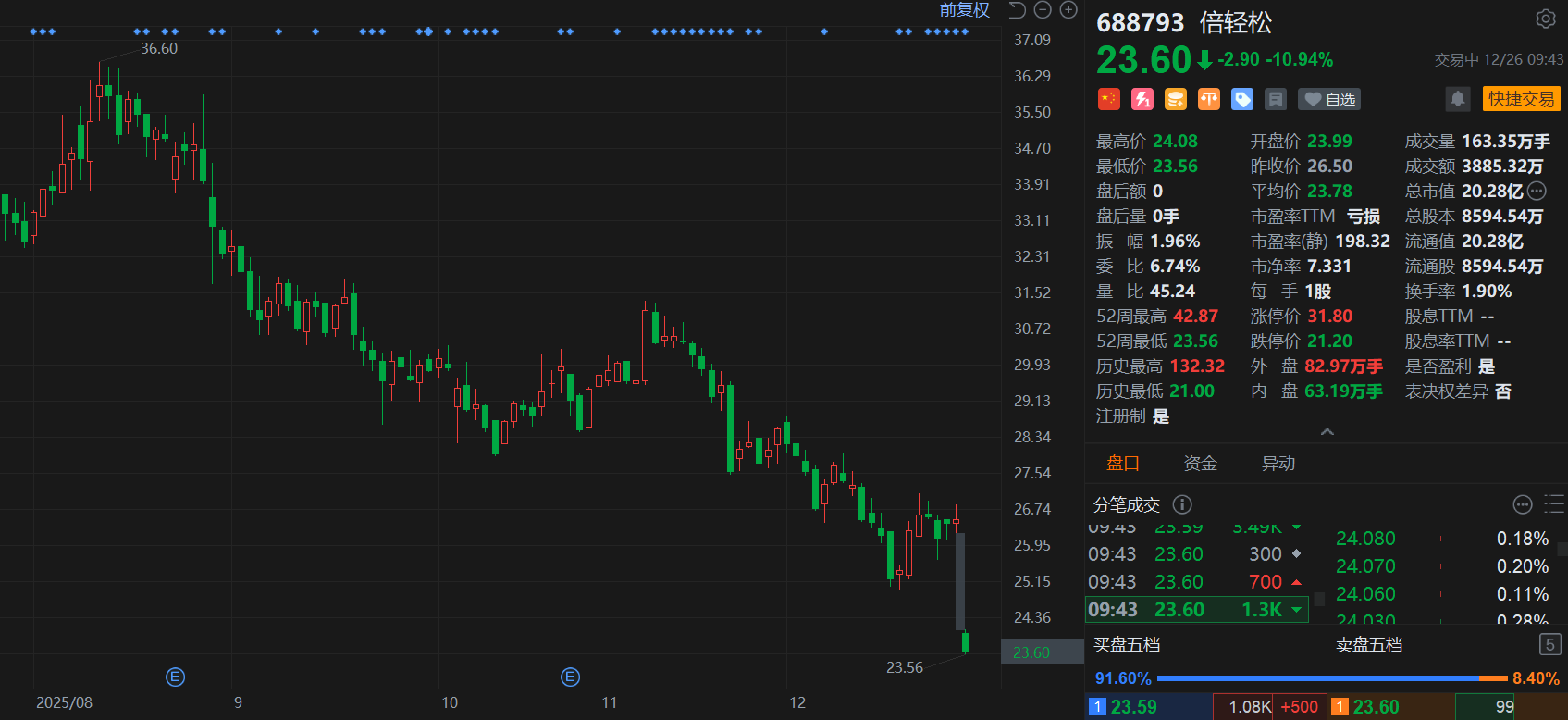This screenshot has width=1568, height=720.
Task: Collapse the stock details panel chevron
Action: (1327, 432)
